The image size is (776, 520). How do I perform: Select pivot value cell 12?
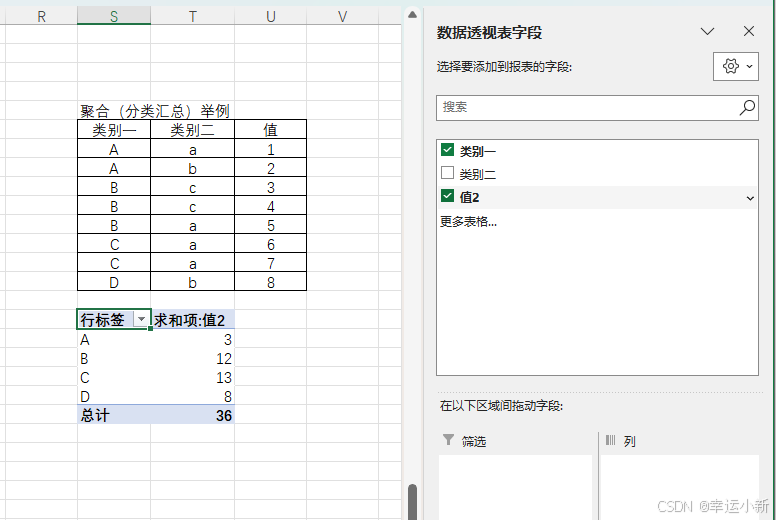(x=193, y=358)
